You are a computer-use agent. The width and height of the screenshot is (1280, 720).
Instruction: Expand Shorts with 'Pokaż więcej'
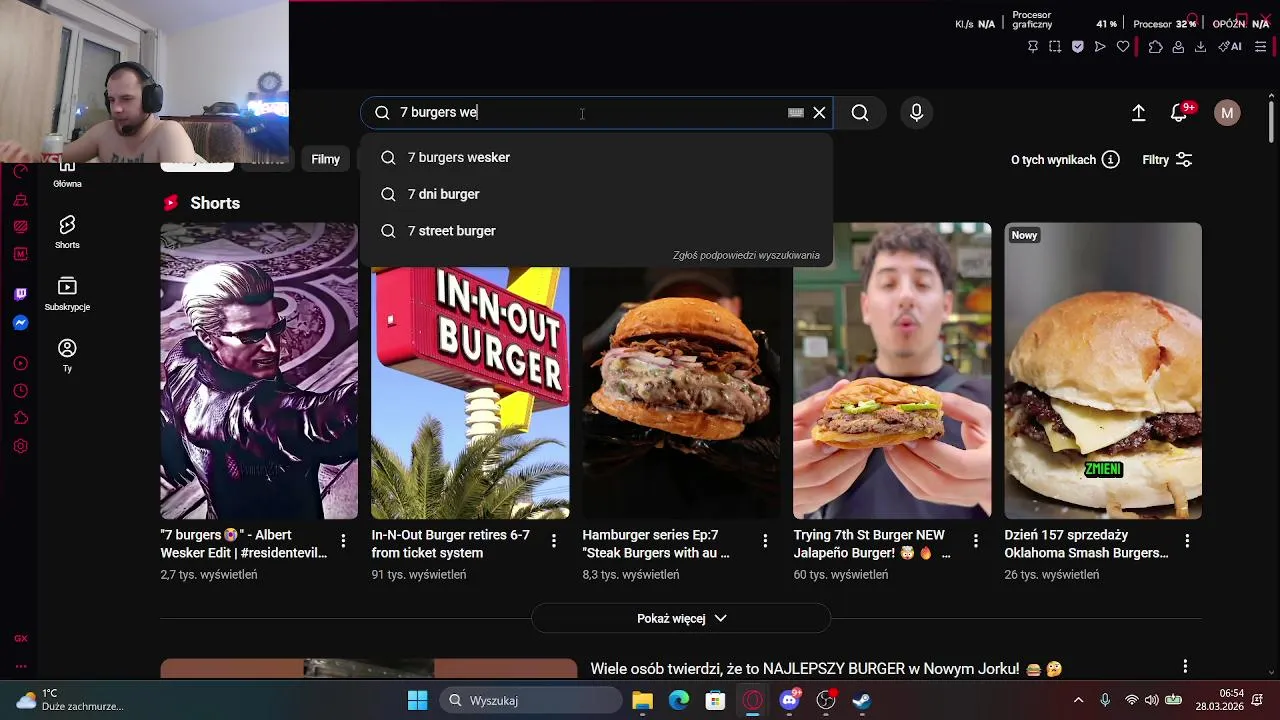(x=681, y=619)
